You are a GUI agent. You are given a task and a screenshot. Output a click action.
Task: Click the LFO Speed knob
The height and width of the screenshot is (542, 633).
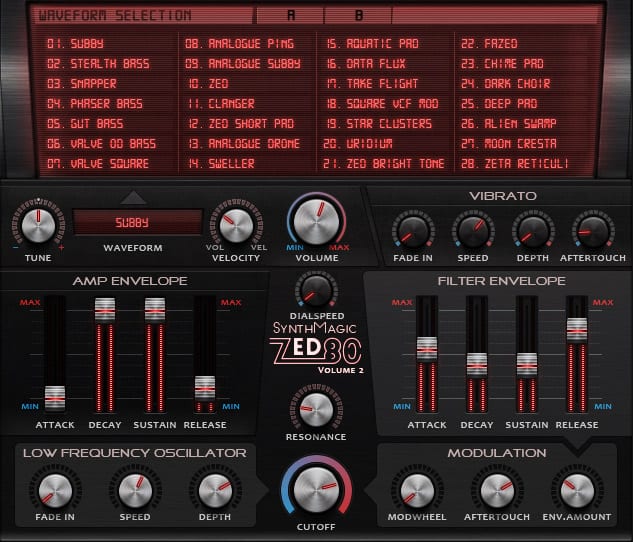135,491
